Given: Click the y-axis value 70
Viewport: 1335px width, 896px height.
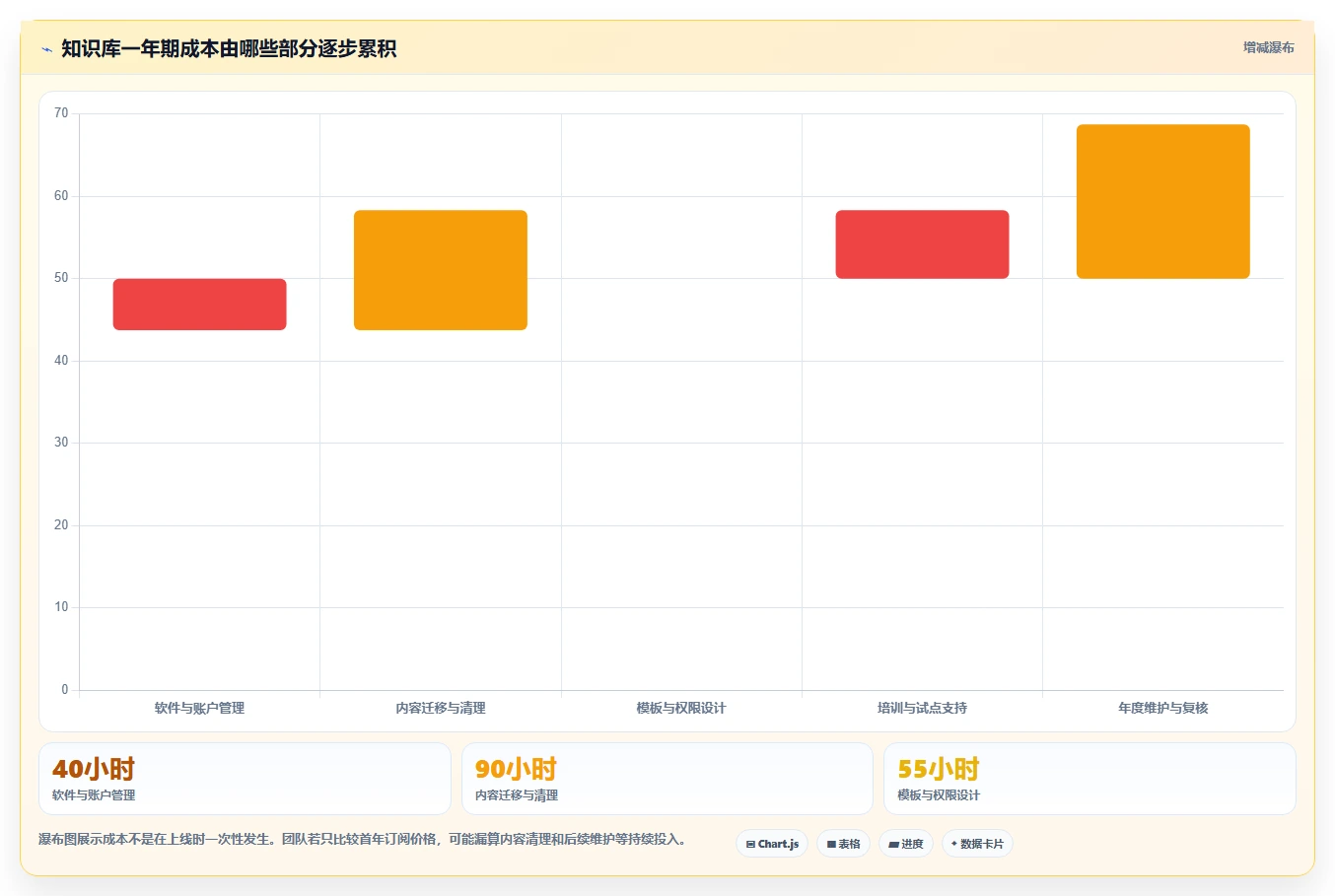Looking at the screenshot, I should pyautogui.click(x=61, y=113).
